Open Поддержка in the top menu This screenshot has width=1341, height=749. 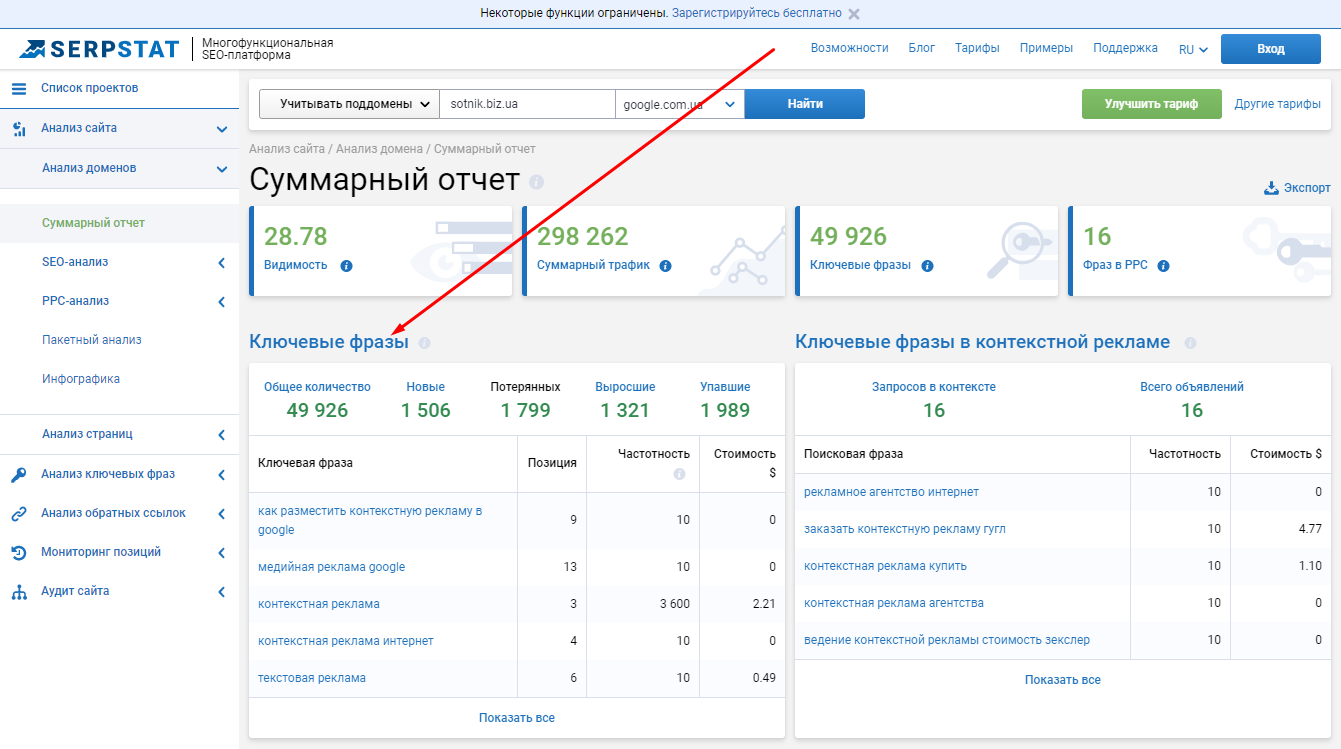[x=1125, y=48]
